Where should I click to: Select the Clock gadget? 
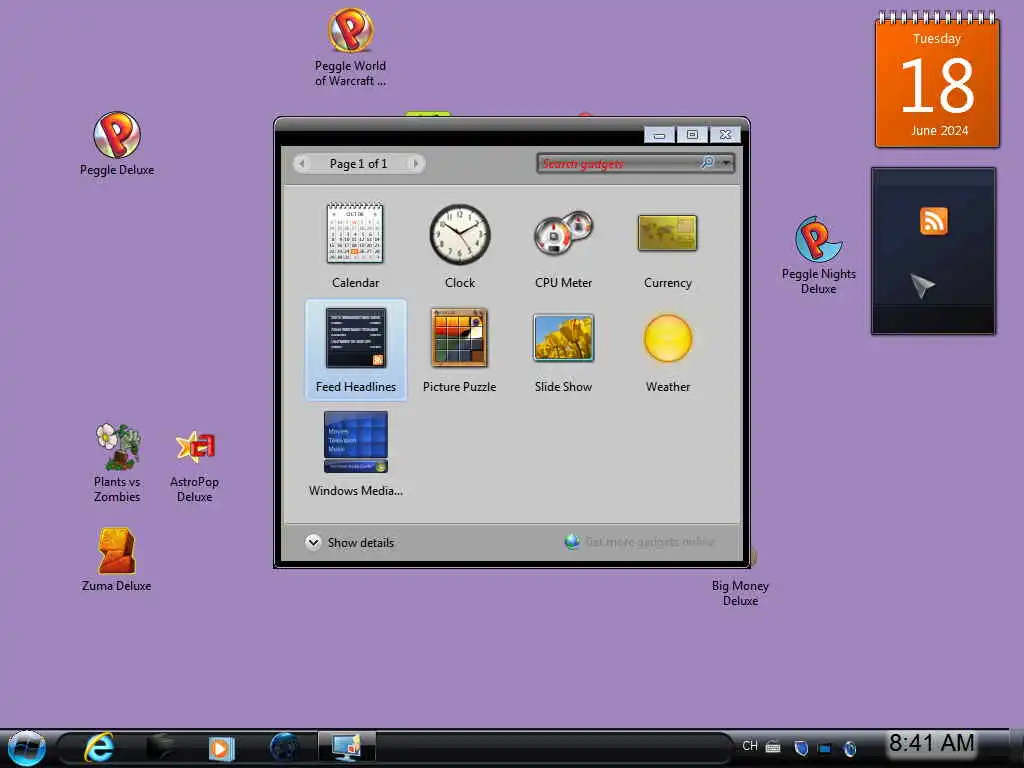click(460, 246)
